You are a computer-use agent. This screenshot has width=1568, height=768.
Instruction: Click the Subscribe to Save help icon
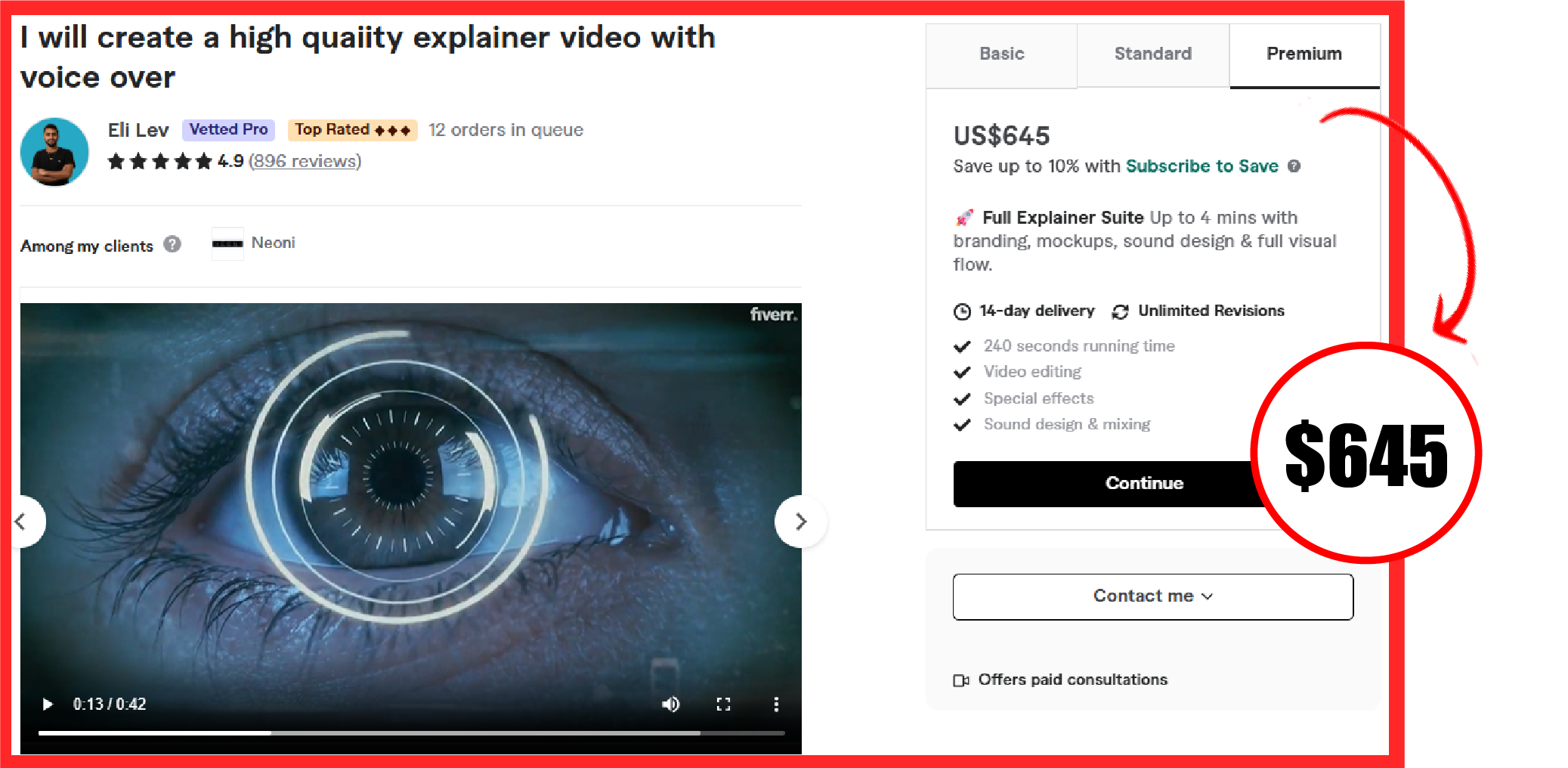[1294, 166]
